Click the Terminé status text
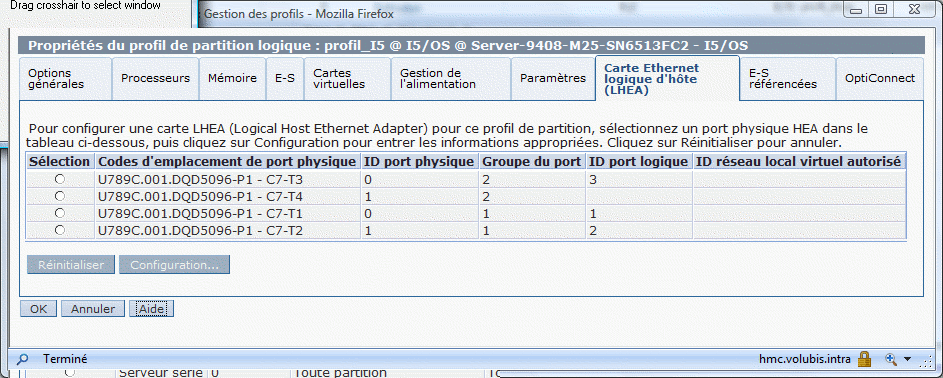 coord(65,359)
